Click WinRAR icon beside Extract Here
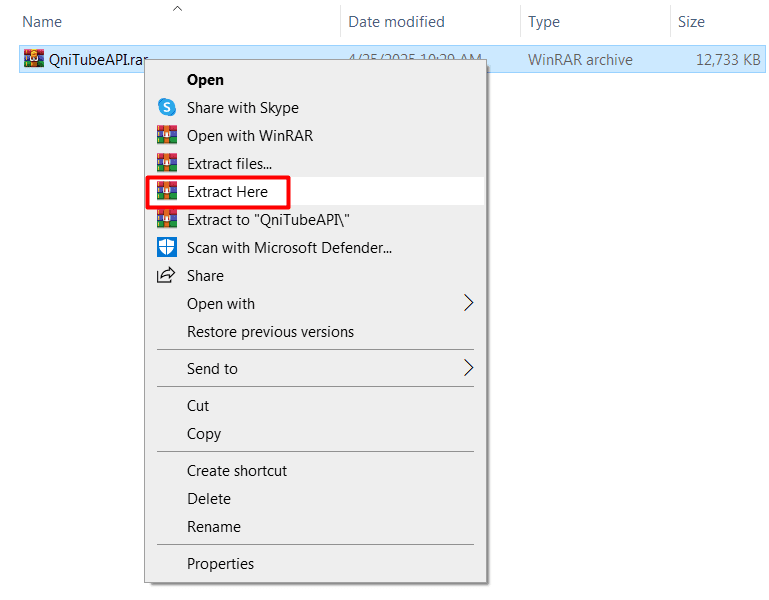 (167, 191)
